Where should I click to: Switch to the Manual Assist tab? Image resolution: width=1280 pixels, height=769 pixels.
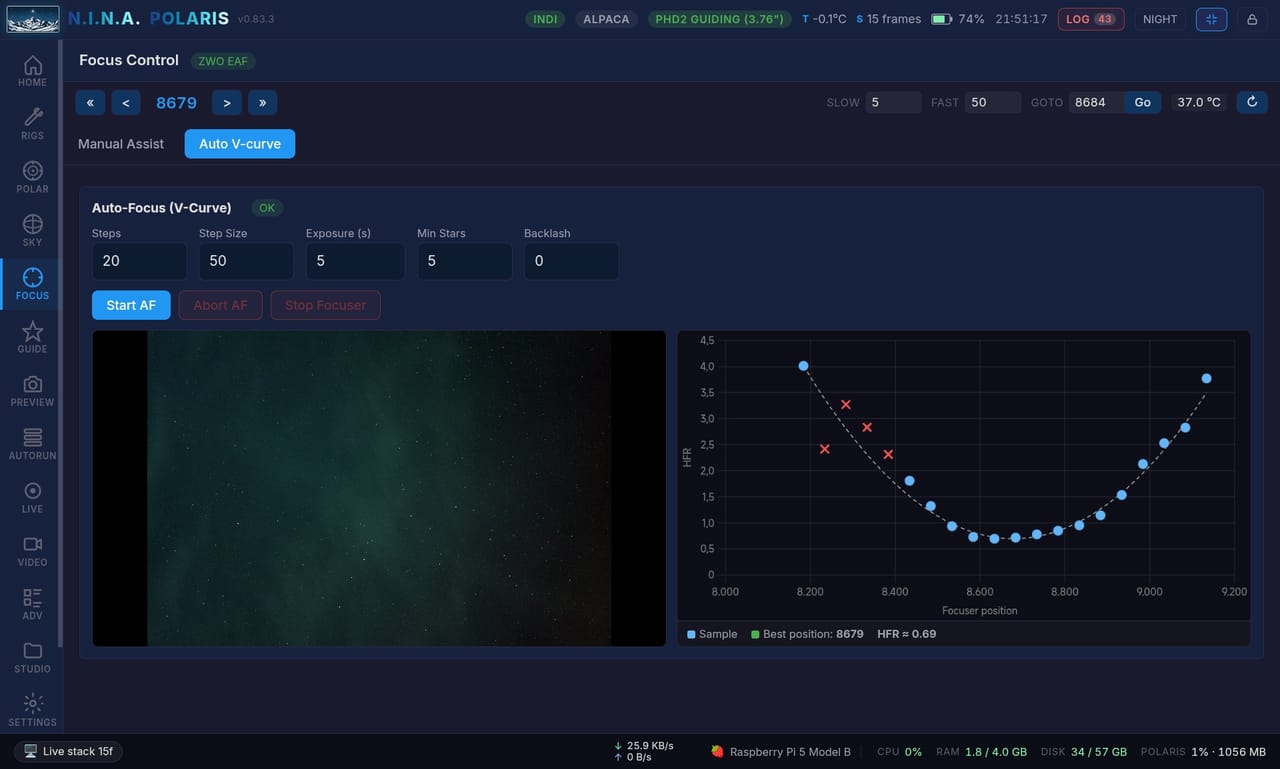pos(121,144)
